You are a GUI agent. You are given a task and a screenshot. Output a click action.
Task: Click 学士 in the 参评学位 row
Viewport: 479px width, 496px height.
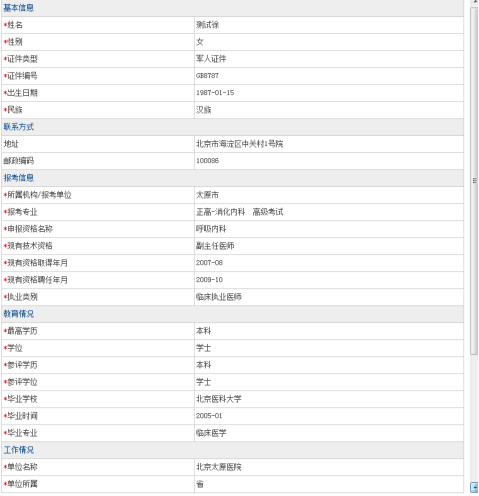coord(204,382)
